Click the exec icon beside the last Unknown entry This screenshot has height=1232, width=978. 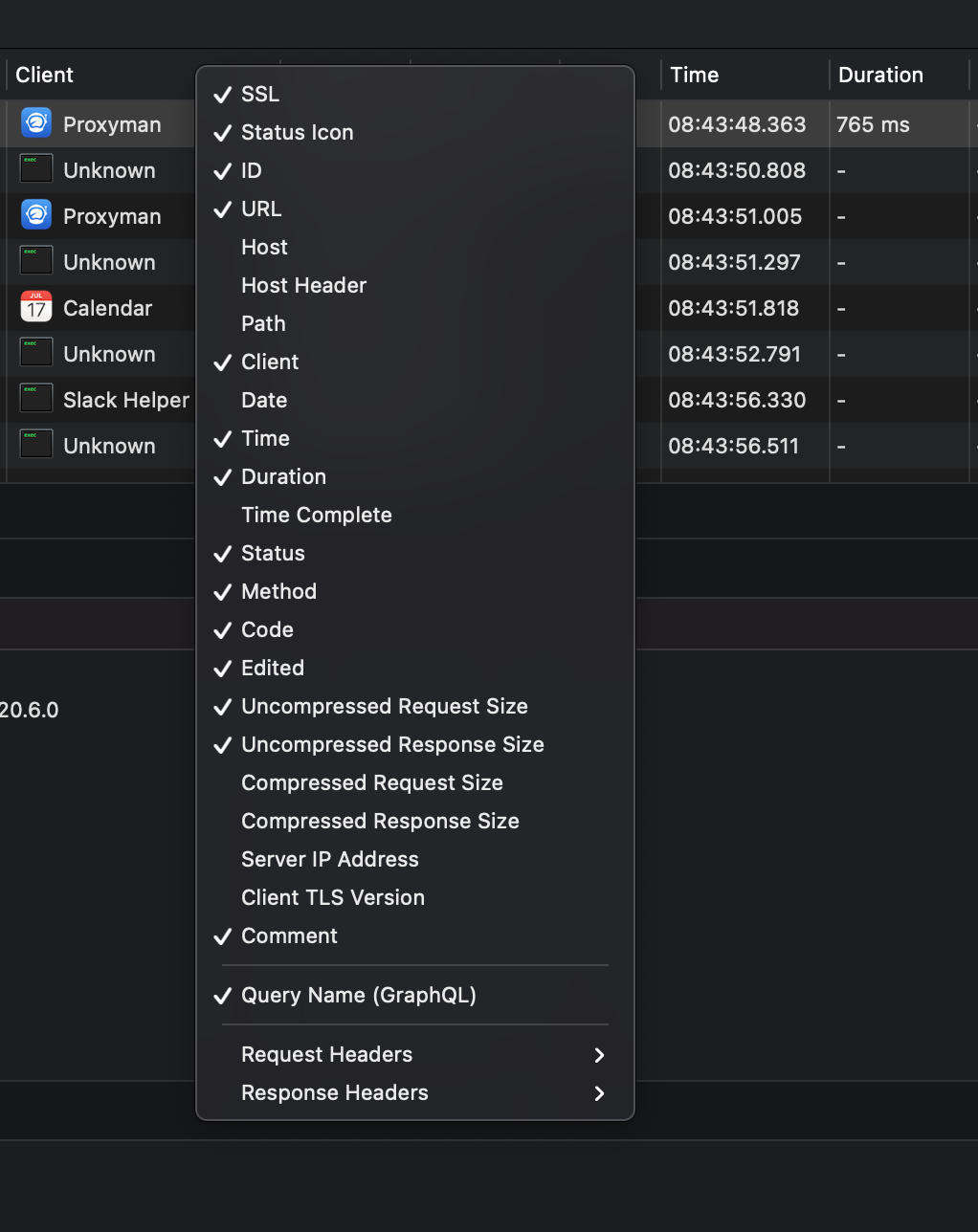tap(35, 444)
